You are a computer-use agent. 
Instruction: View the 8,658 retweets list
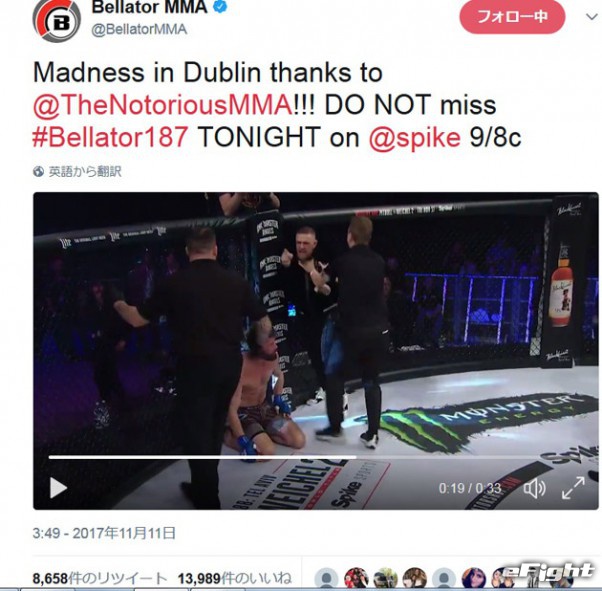100,578
